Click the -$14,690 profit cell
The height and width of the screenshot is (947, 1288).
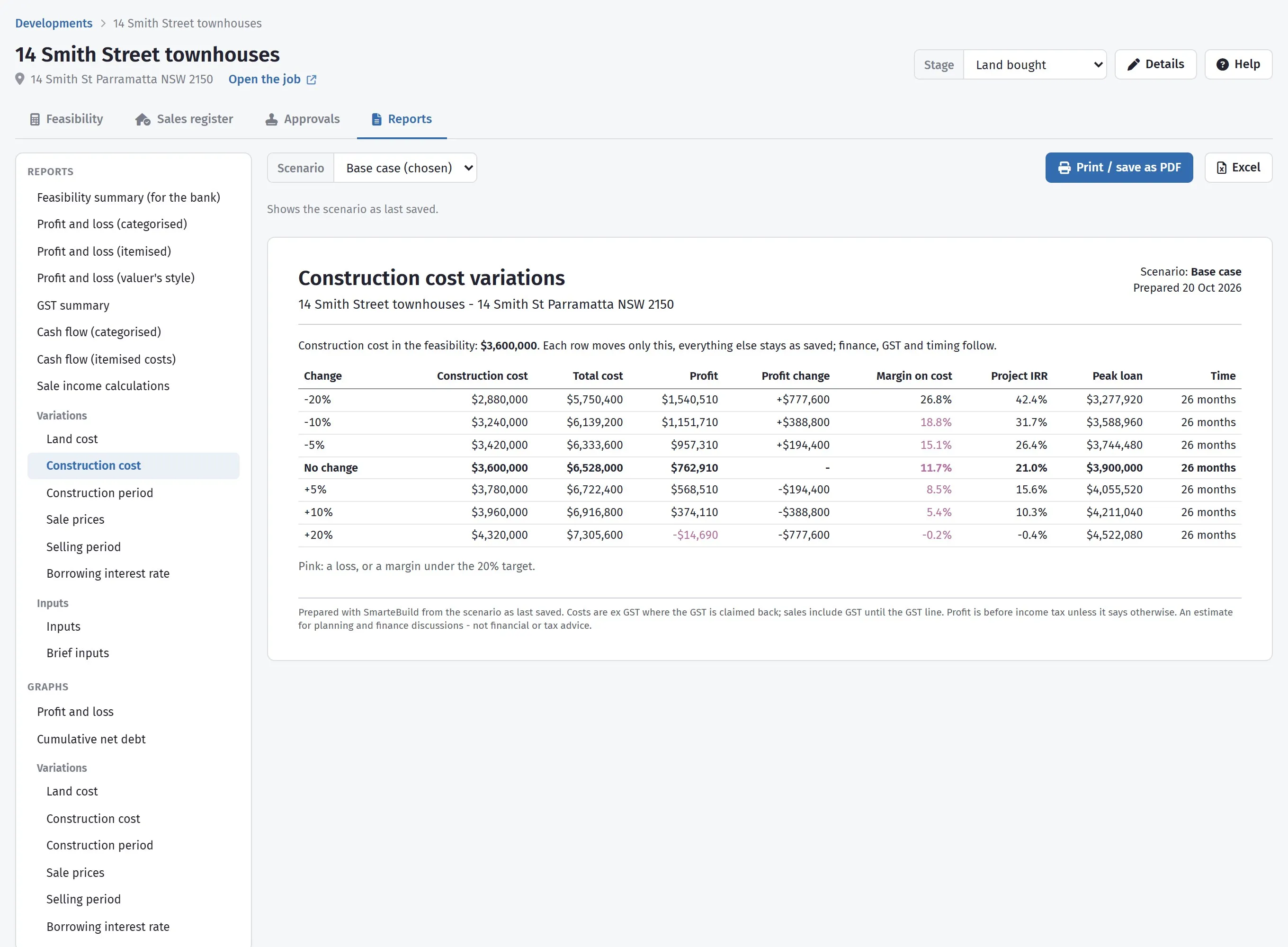tap(695, 536)
